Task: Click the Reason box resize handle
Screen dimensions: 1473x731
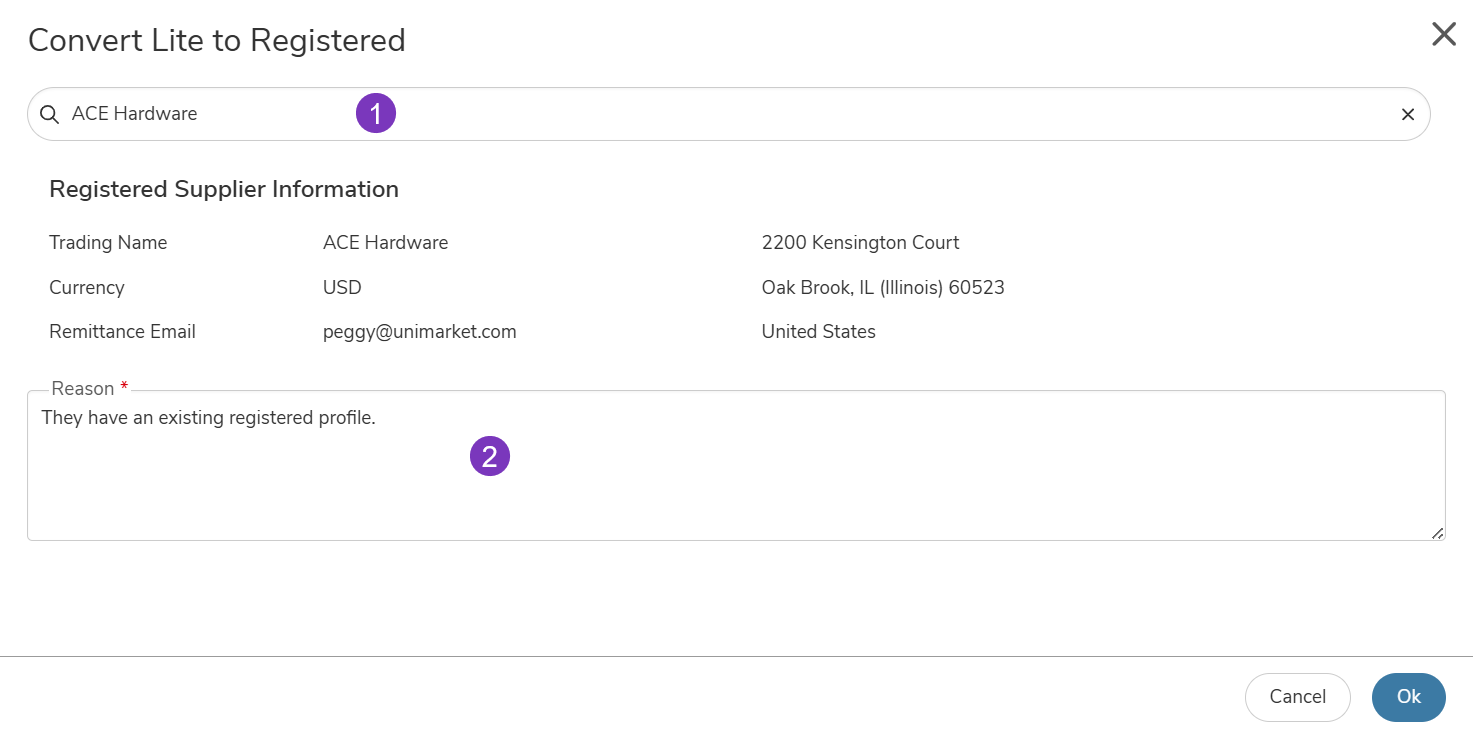Action: [1437, 533]
